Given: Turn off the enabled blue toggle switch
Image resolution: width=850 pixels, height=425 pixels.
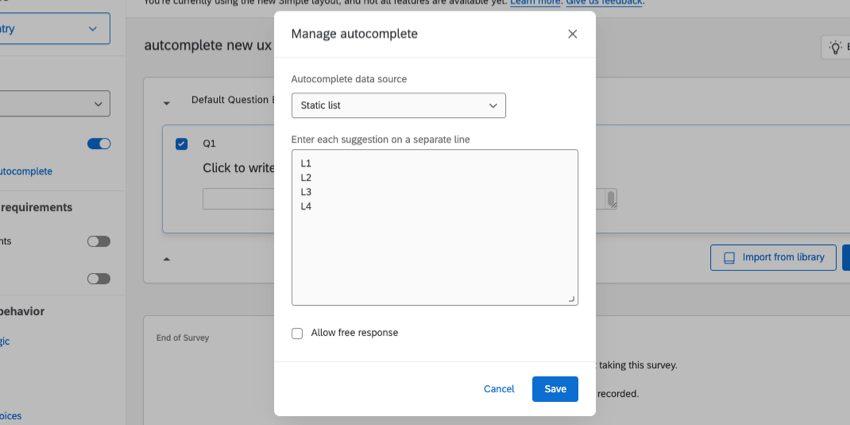Looking at the screenshot, I should pyautogui.click(x=99, y=144).
